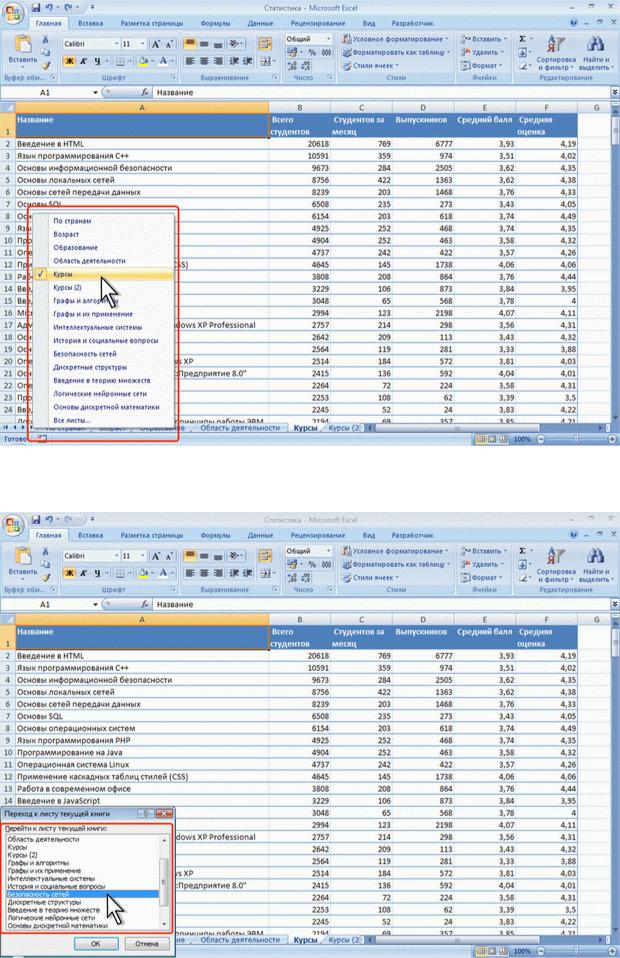
Task: Toggle Bold (Ж) in window with popup menu
Action: 69,61
